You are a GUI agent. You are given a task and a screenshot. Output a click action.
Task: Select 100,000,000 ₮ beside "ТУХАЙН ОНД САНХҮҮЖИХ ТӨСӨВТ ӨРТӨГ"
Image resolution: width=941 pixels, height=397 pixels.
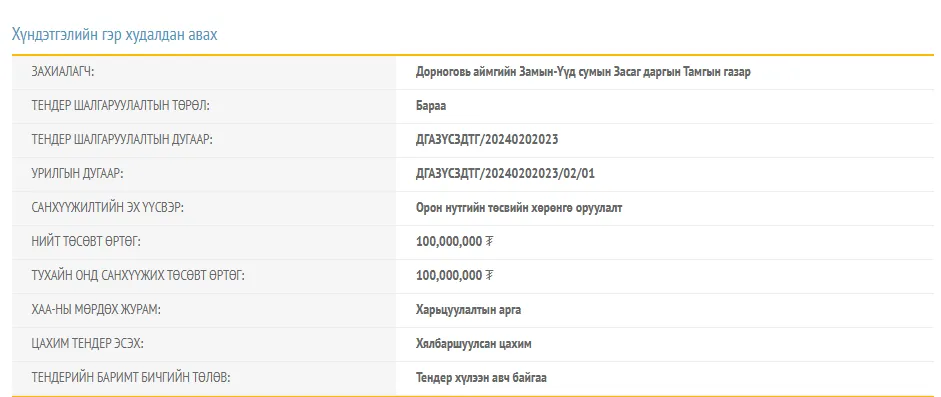coord(454,276)
